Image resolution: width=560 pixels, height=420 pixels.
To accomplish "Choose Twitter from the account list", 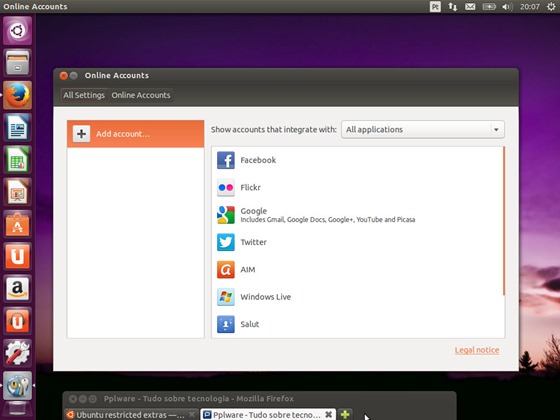I will point(357,242).
